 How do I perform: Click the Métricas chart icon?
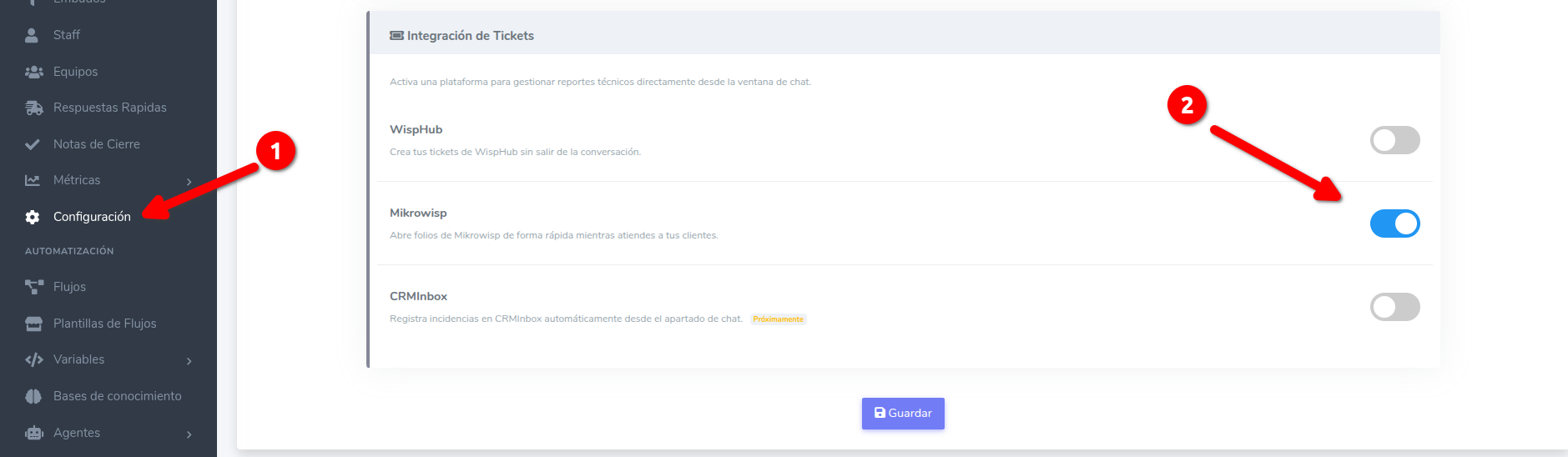[33, 180]
